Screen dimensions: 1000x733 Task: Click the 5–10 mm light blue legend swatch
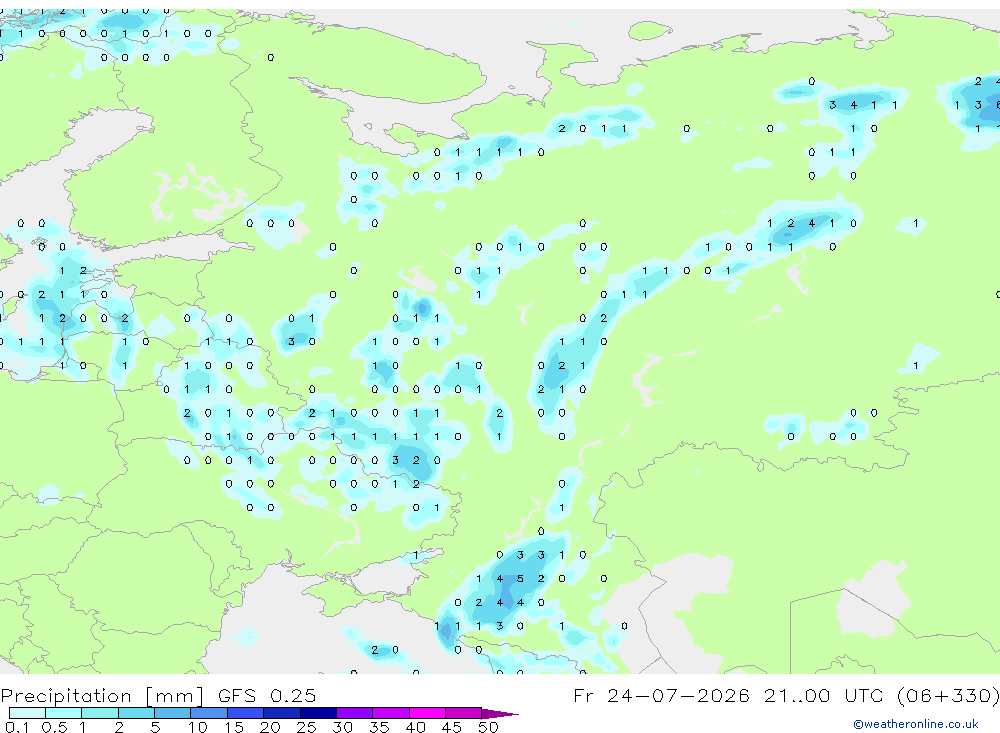[x=173, y=713]
